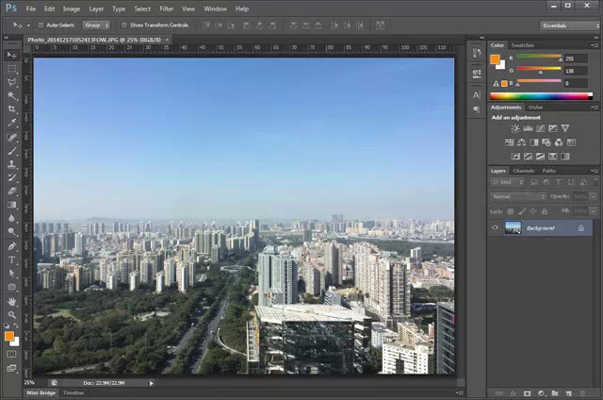Select the Hand tool
Screen dimensions: 603x400
(x=12, y=302)
